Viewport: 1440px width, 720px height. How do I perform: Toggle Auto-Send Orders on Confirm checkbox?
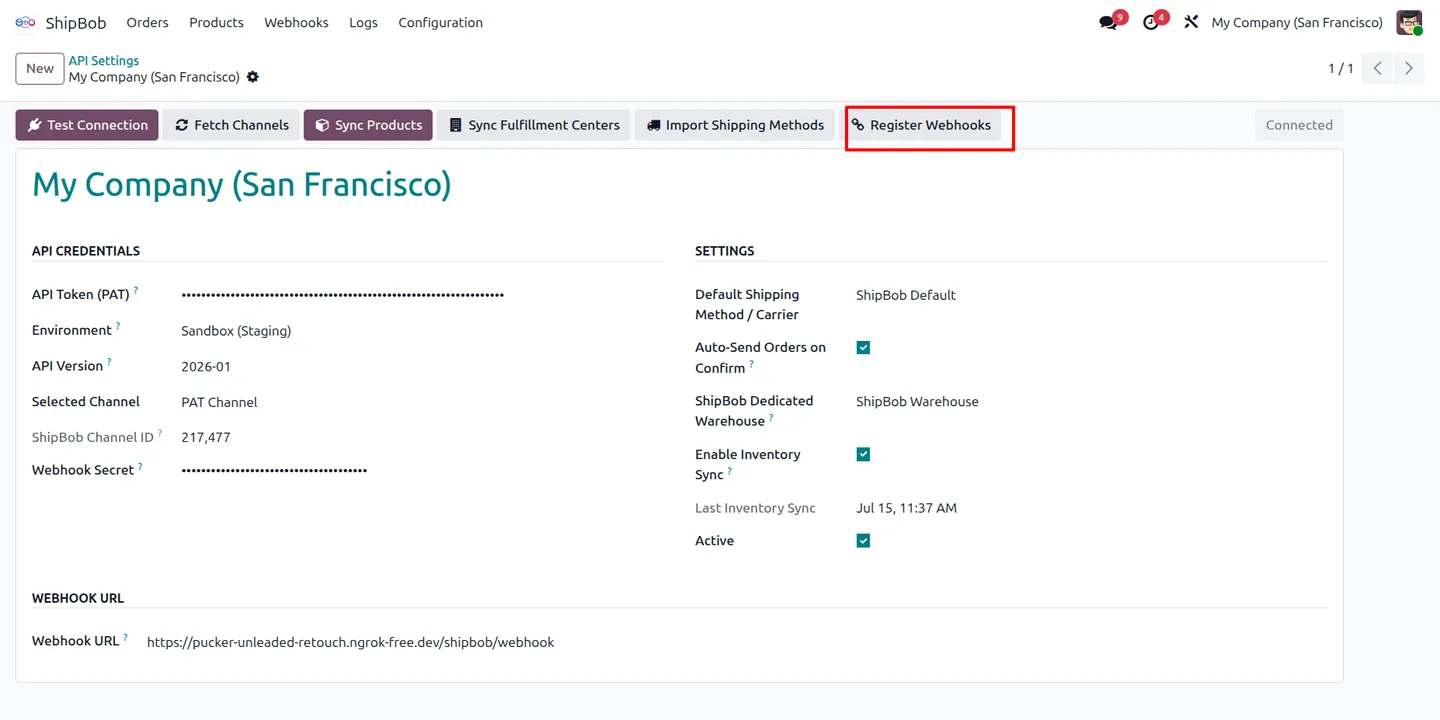(863, 348)
